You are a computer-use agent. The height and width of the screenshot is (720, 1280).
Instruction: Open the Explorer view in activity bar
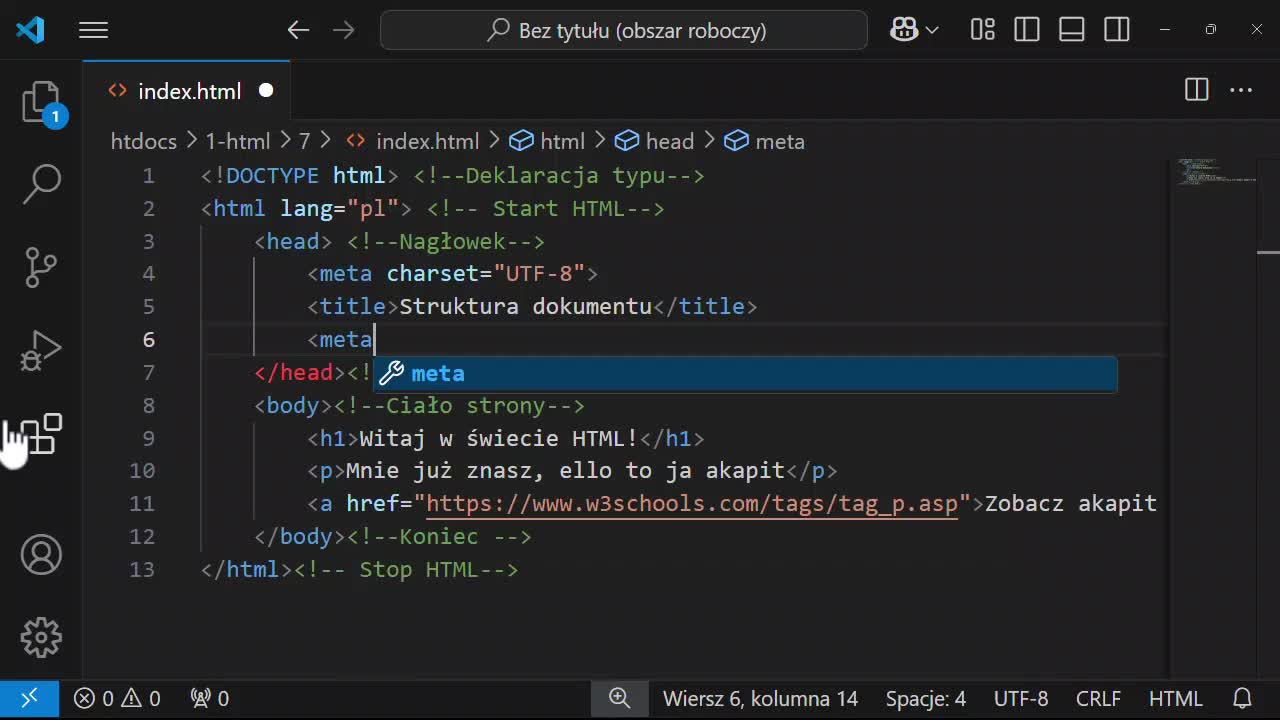(x=41, y=102)
